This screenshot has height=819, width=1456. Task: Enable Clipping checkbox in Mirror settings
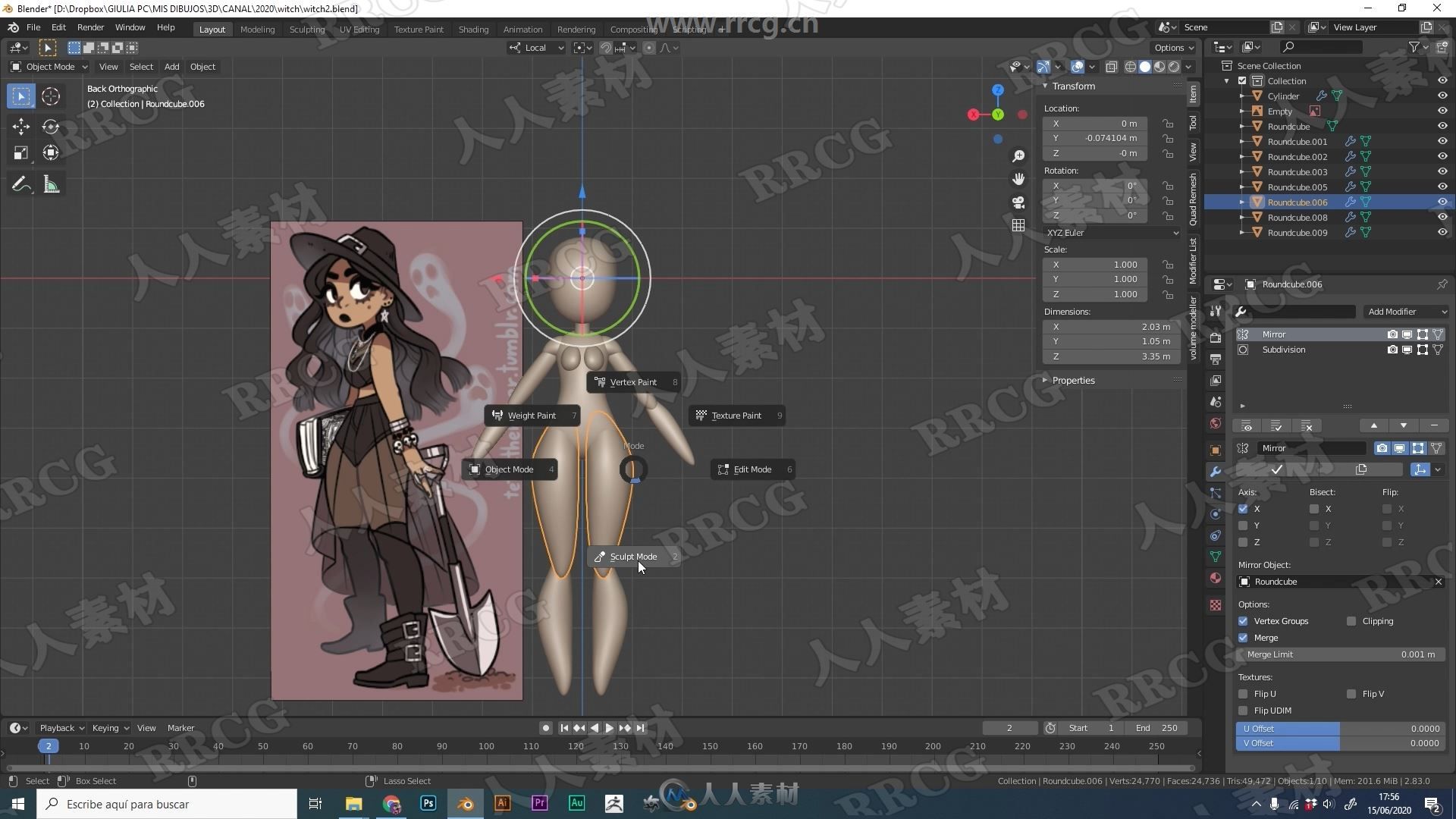coord(1351,620)
